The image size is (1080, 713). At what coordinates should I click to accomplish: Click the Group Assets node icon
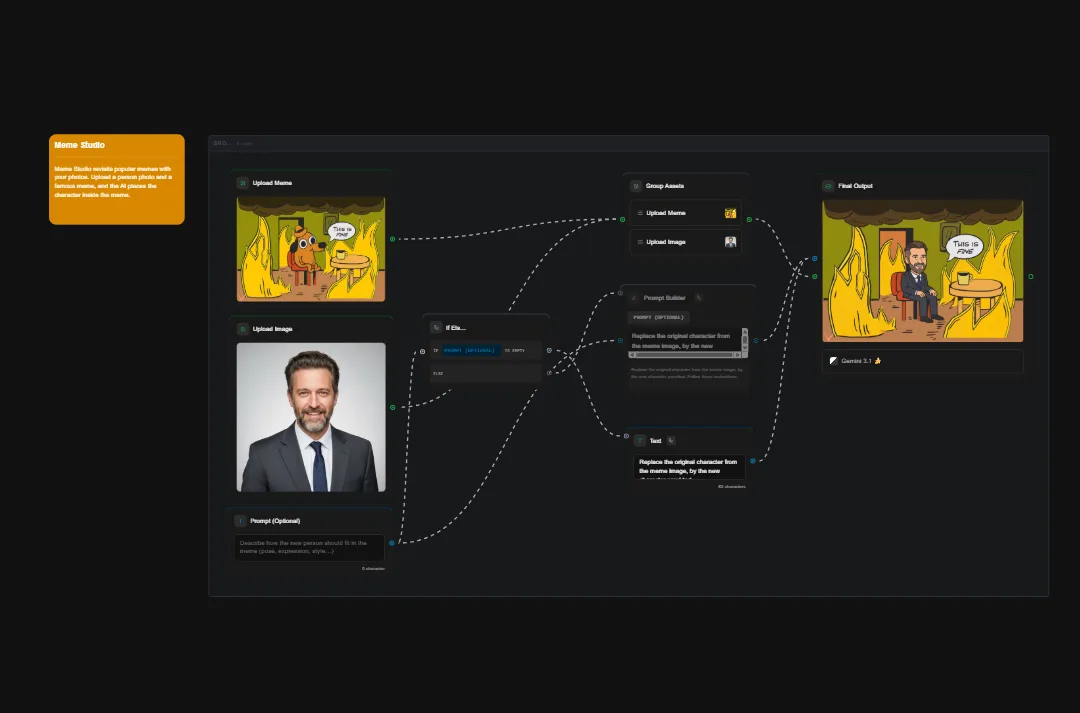click(637, 186)
